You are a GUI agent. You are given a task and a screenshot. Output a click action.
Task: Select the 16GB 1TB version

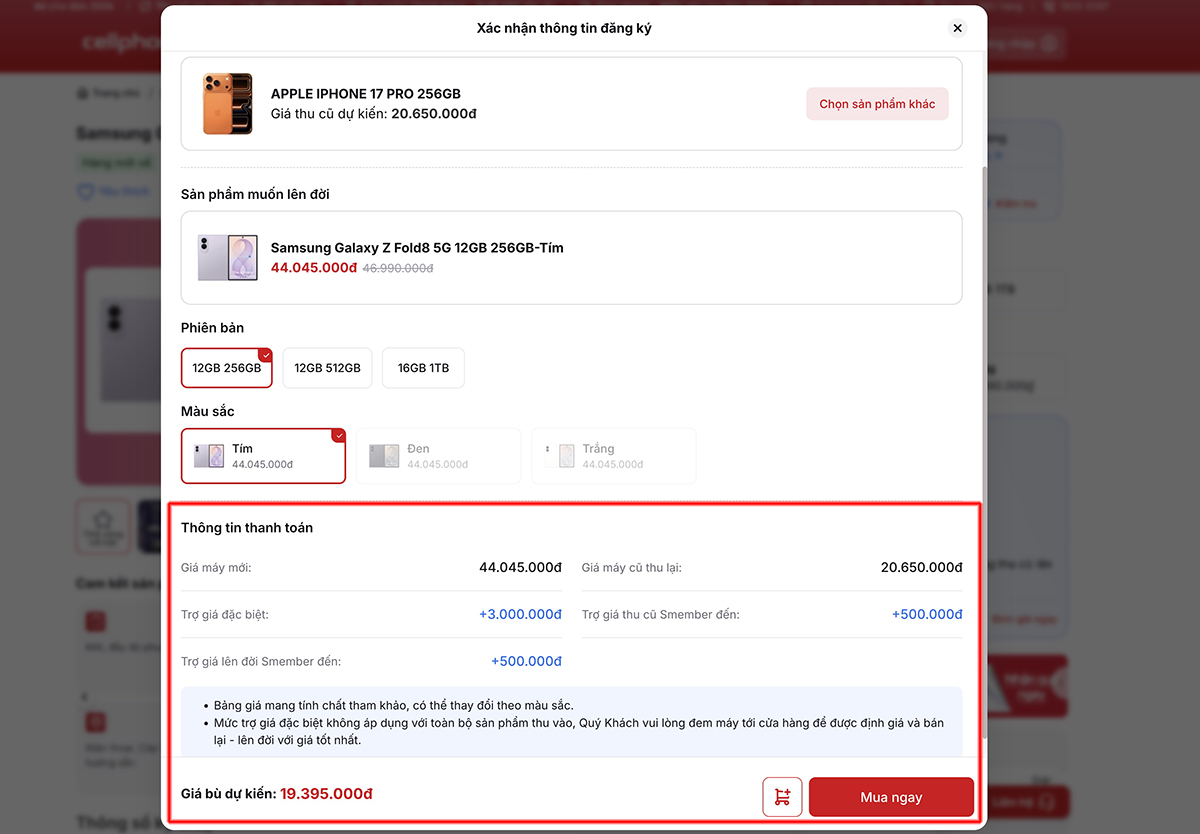[x=423, y=368]
